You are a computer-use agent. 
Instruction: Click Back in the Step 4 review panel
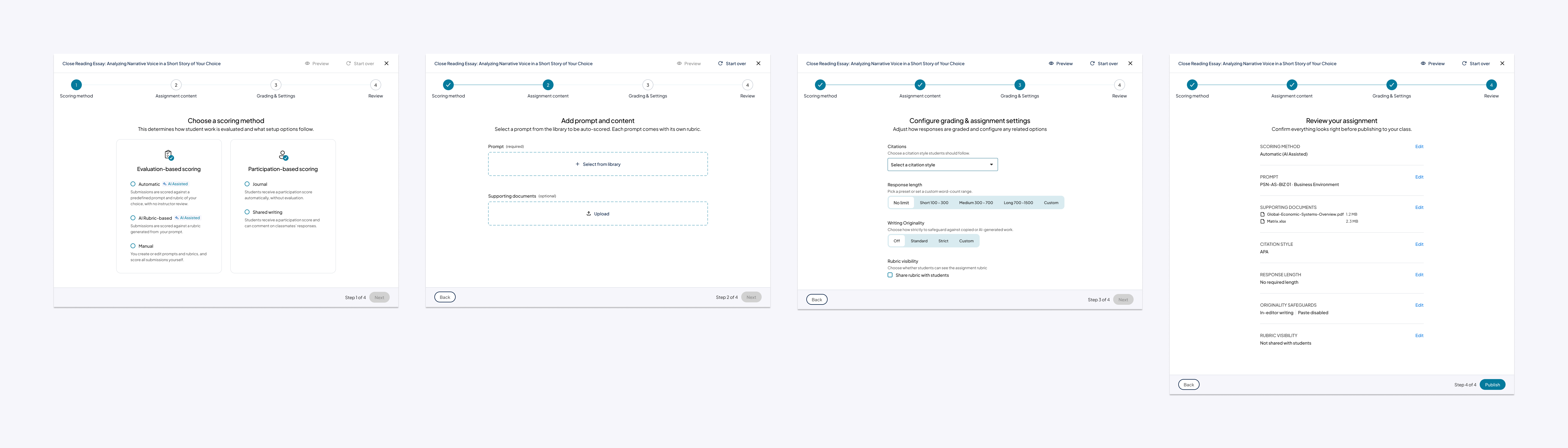[1189, 385]
